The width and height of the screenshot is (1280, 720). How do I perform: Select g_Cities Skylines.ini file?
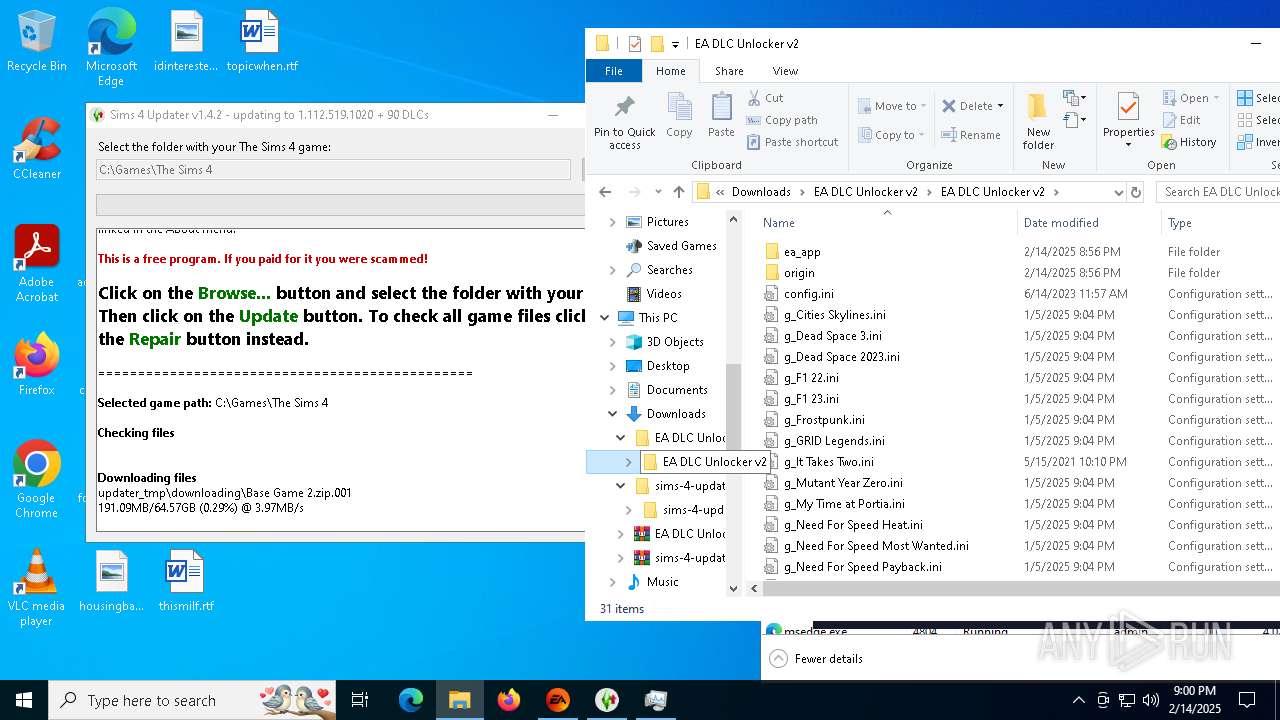[834, 315]
